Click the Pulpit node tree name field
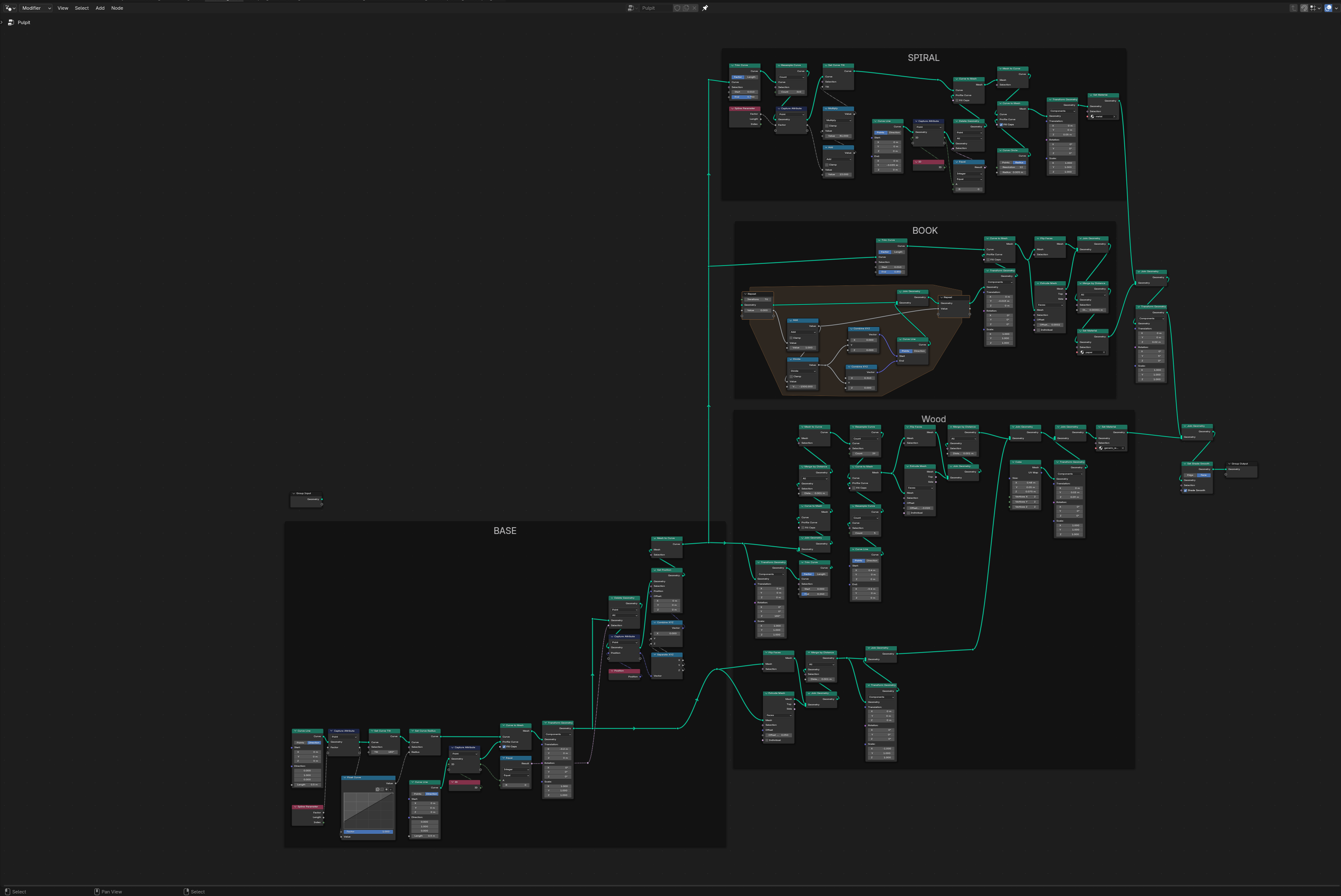 [x=655, y=8]
